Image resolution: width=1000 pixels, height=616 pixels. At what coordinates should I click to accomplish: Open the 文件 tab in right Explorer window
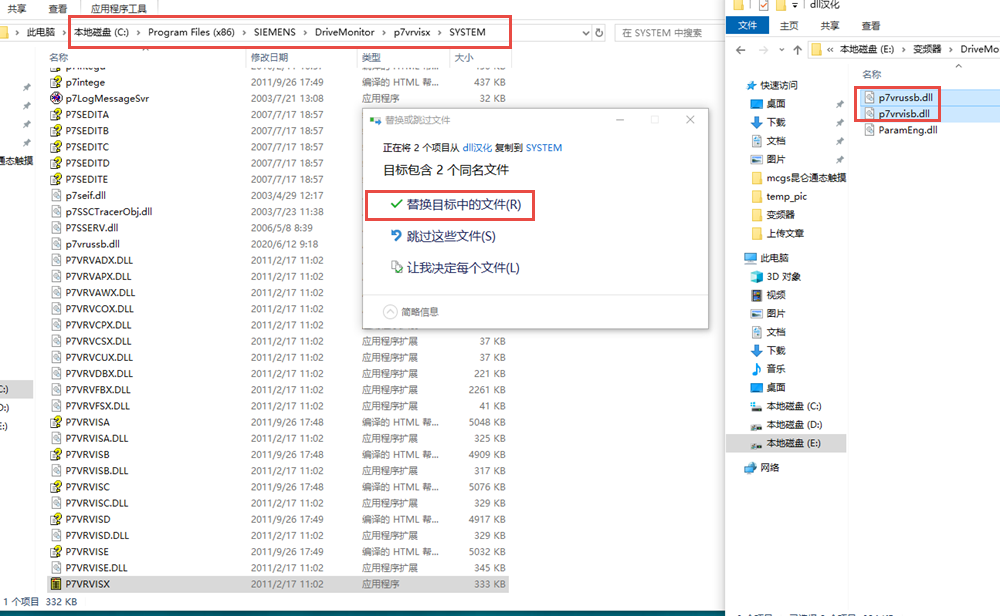(x=747, y=26)
